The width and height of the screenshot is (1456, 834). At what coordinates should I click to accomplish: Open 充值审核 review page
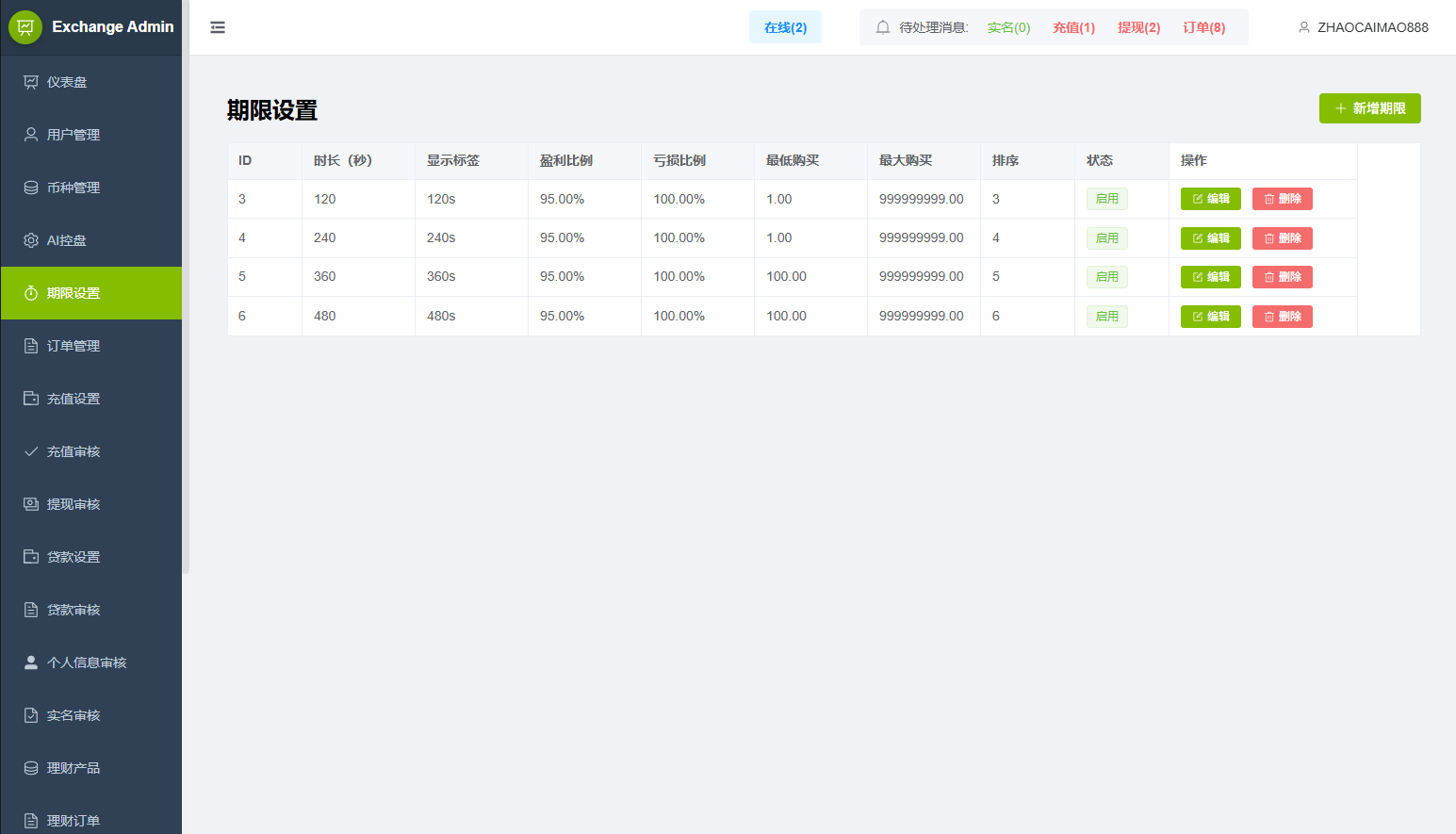[74, 451]
